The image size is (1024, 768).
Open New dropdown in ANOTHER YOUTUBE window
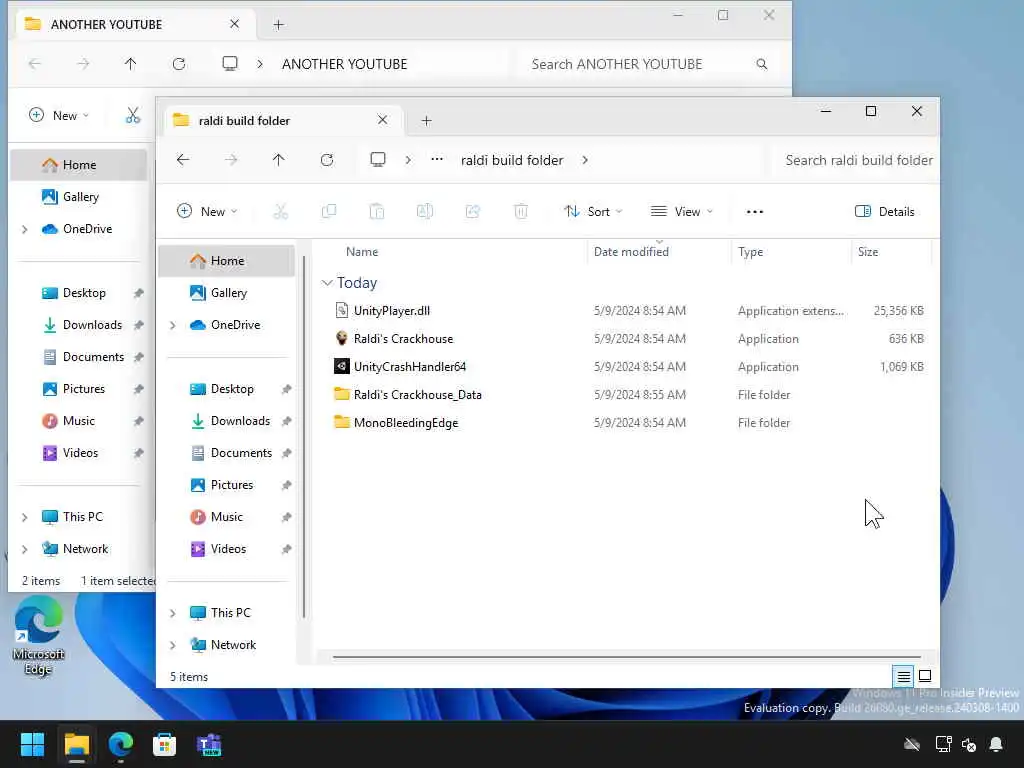click(59, 116)
